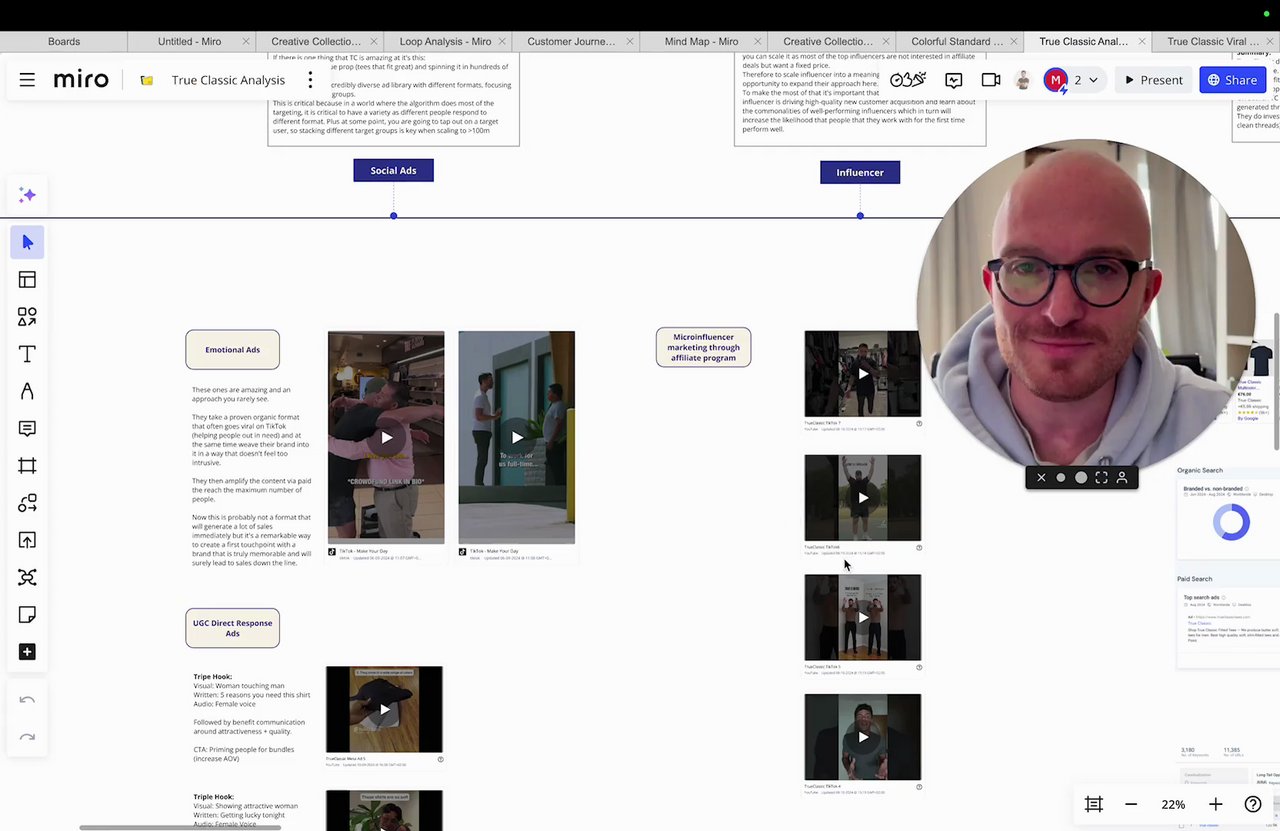This screenshot has width=1280, height=831.
Task: Open more apps plus button
Action: [27, 652]
